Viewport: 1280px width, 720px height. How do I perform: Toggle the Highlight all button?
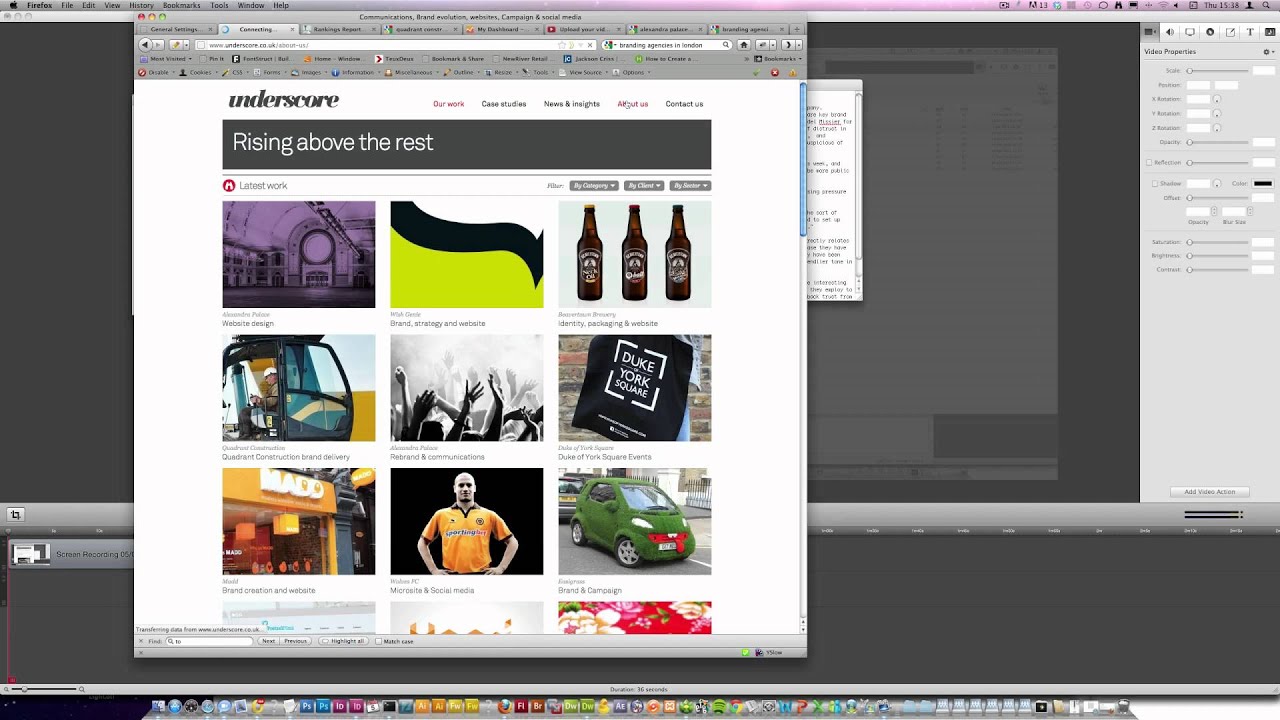click(x=343, y=641)
